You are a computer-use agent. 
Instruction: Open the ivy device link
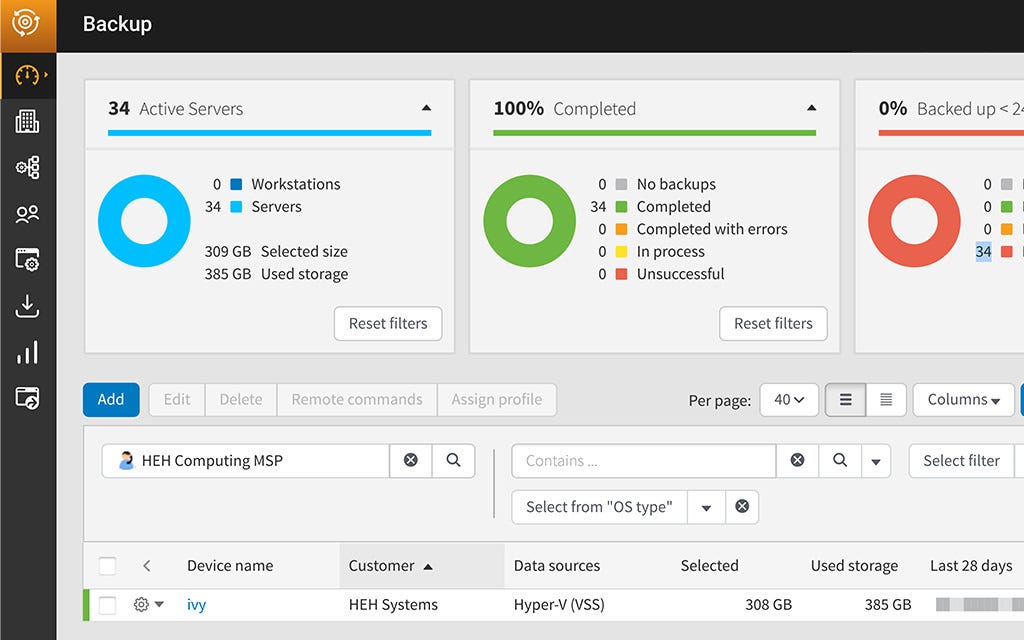[196, 605]
